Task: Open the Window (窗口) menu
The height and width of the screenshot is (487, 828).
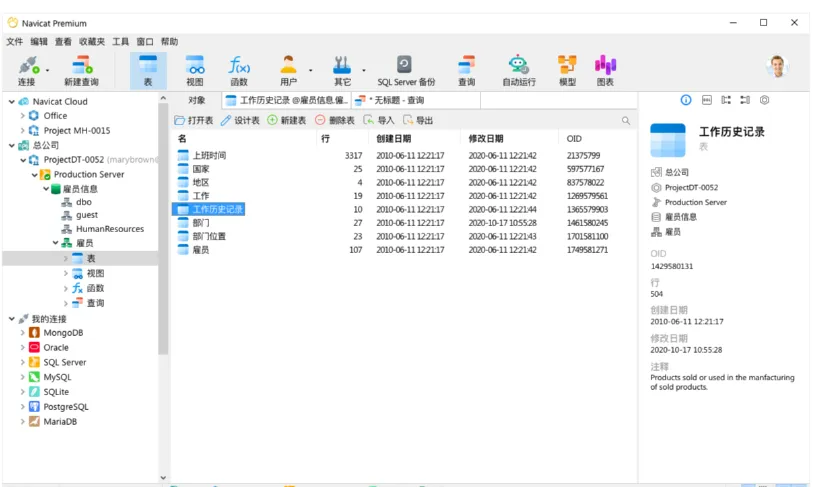Action: point(145,42)
